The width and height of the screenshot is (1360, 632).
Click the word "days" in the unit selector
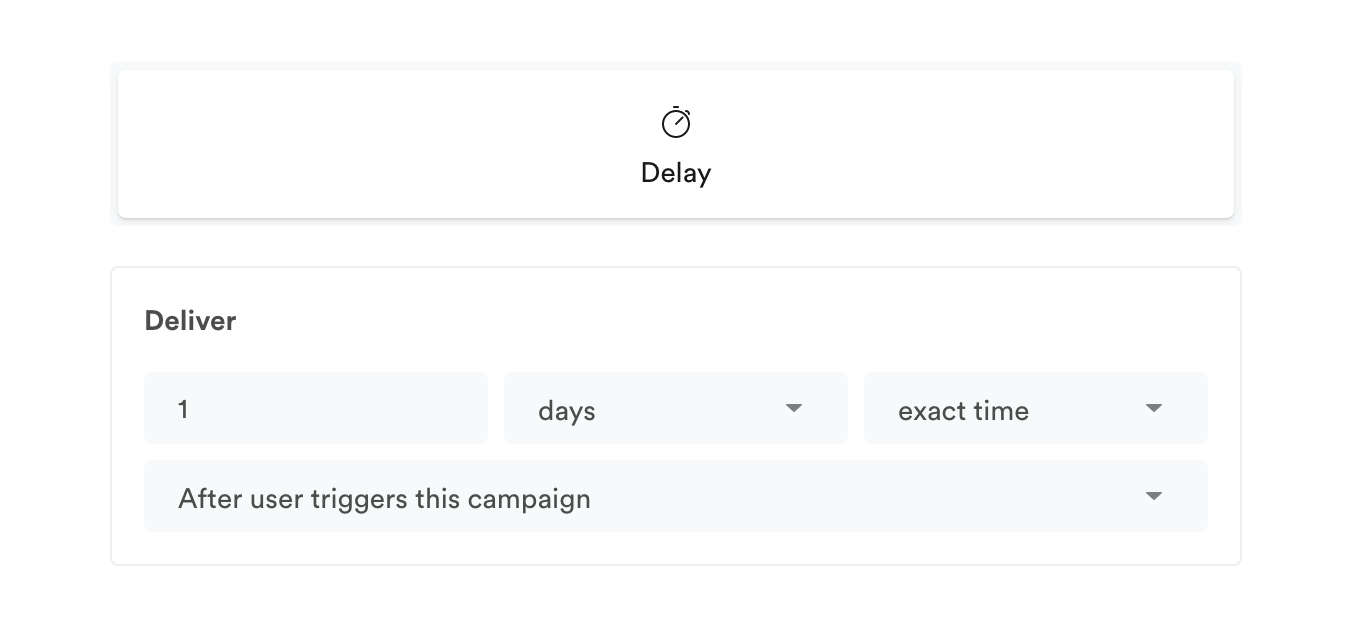[567, 411]
